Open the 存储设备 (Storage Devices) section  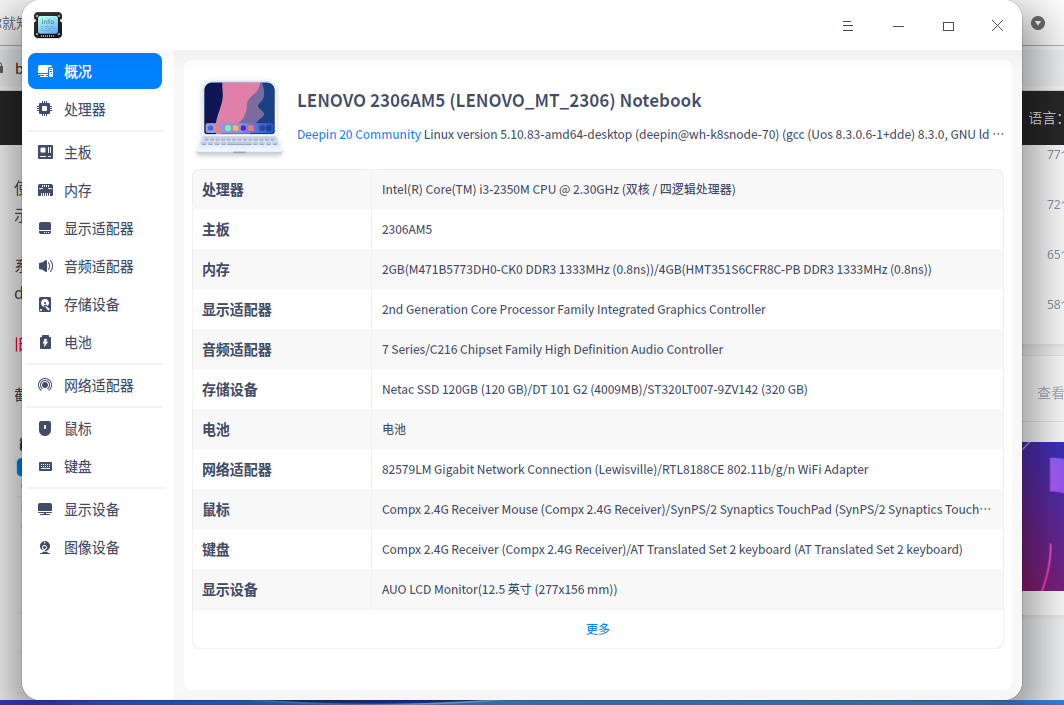point(95,304)
